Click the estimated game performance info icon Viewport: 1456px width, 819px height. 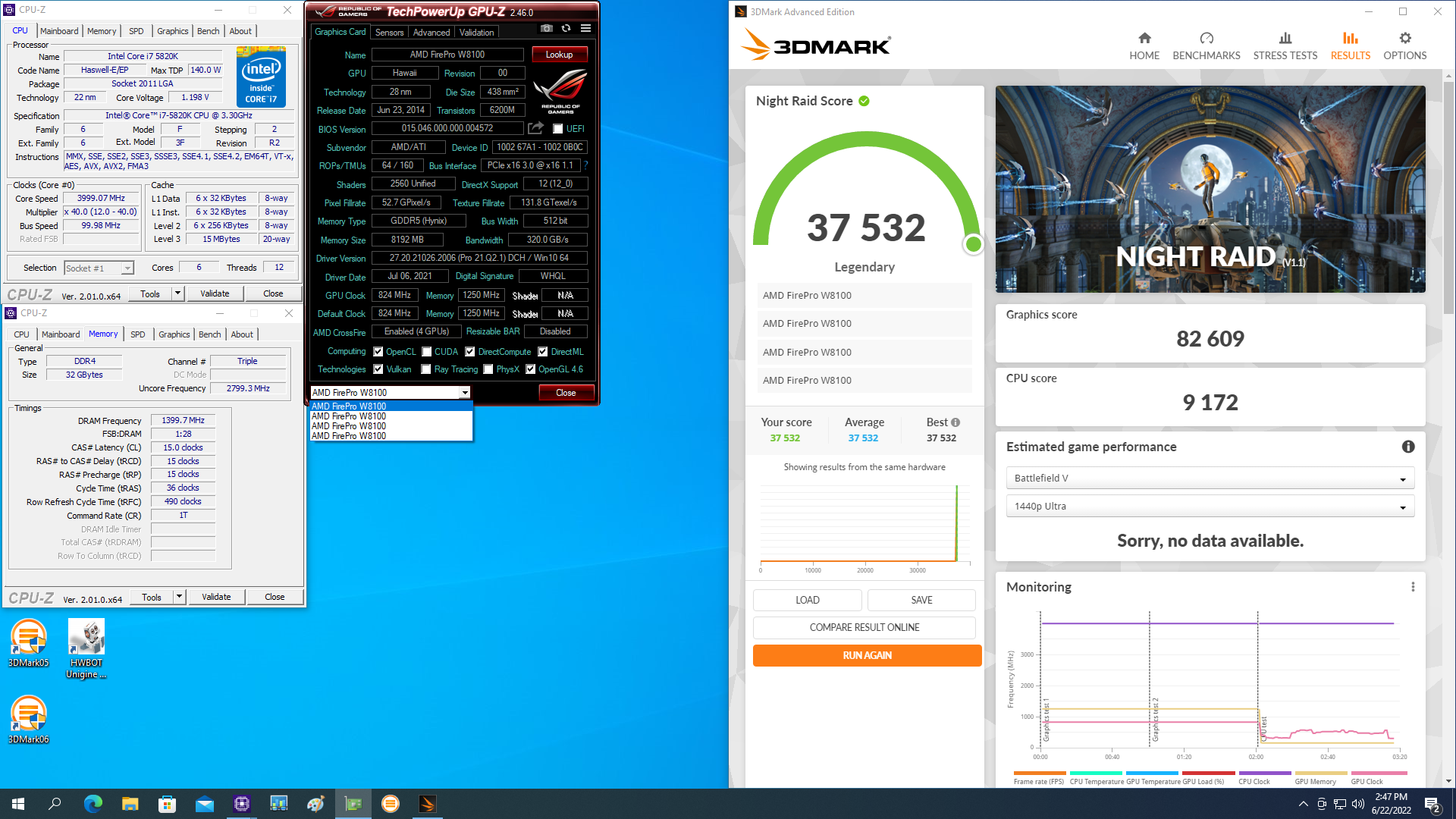click(1408, 447)
